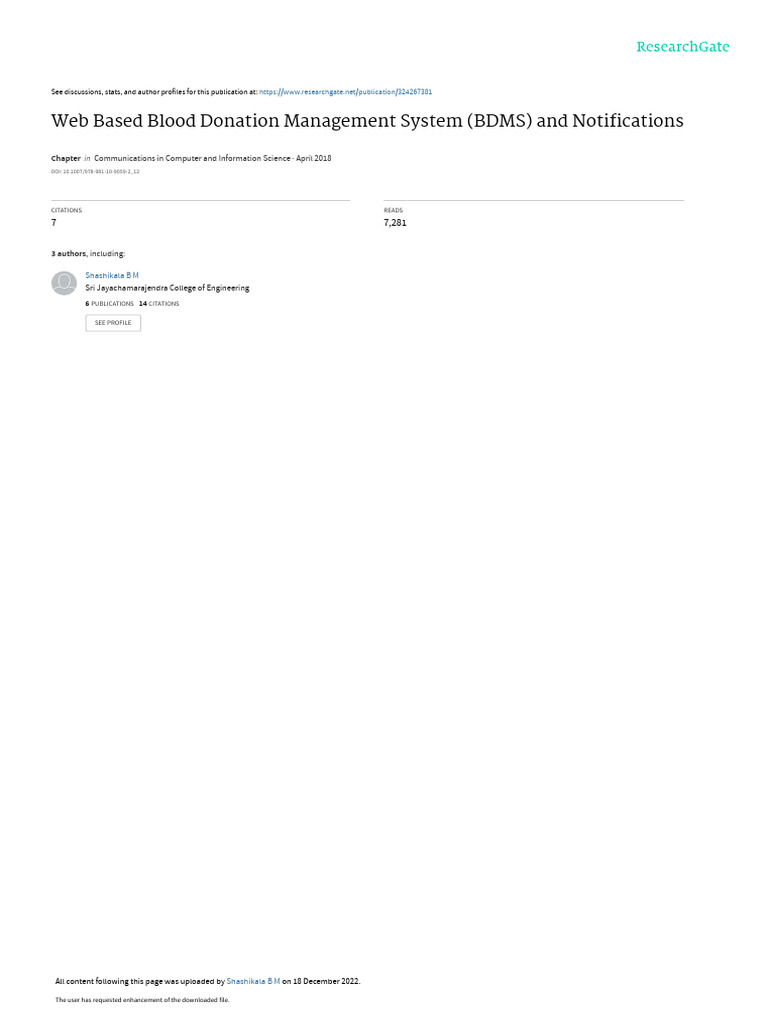Viewport: 768px width, 1024px height.
Task: Click the 6 PUBLICATIONS stat
Action: point(110,304)
